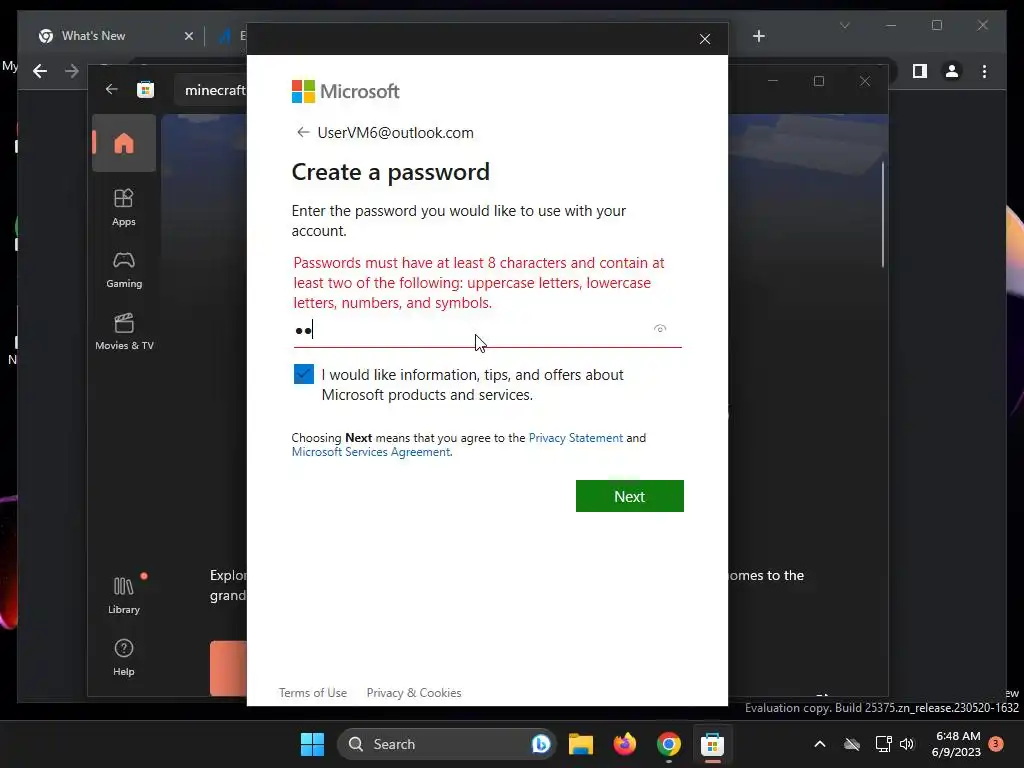Open Google Chrome from taskbar
This screenshot has width=1024, height=768.
(669, 744)
